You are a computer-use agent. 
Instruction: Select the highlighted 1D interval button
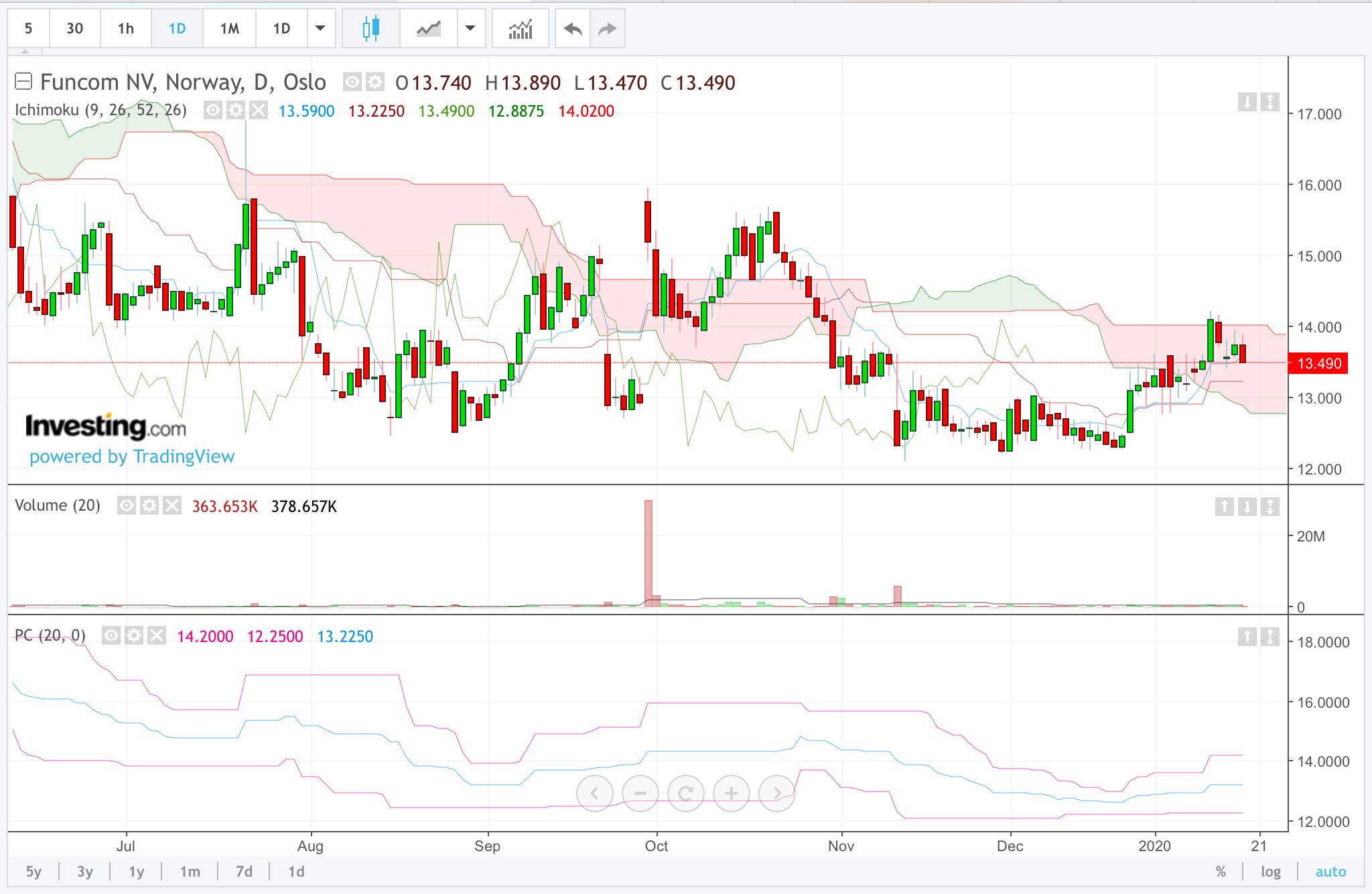coord(177,28)
